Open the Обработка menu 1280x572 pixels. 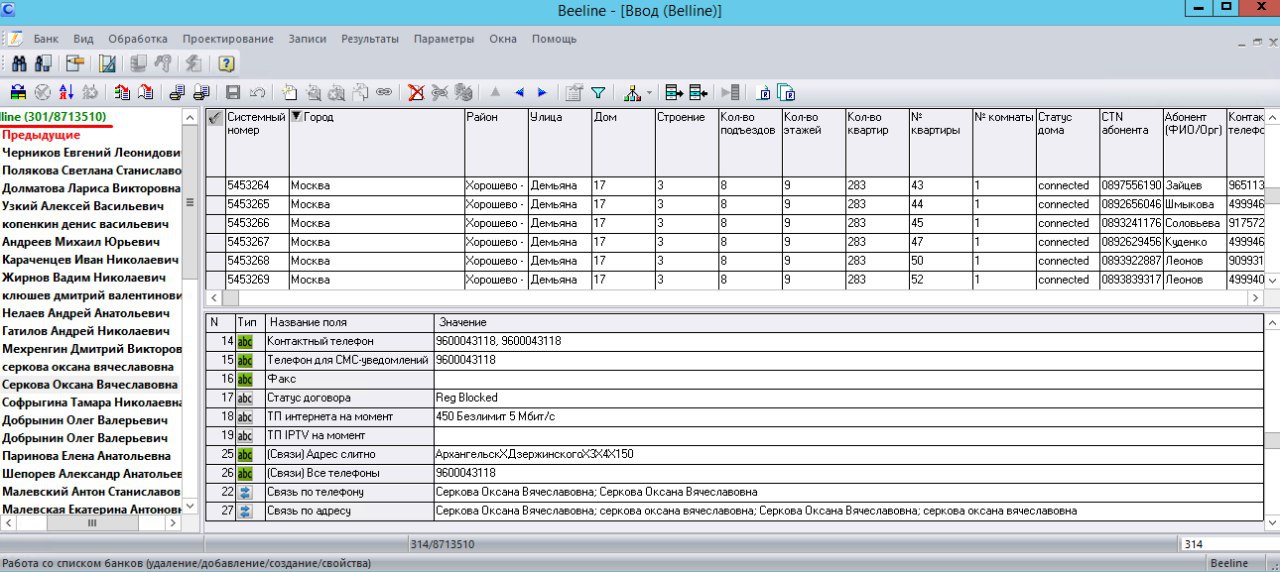138,39
